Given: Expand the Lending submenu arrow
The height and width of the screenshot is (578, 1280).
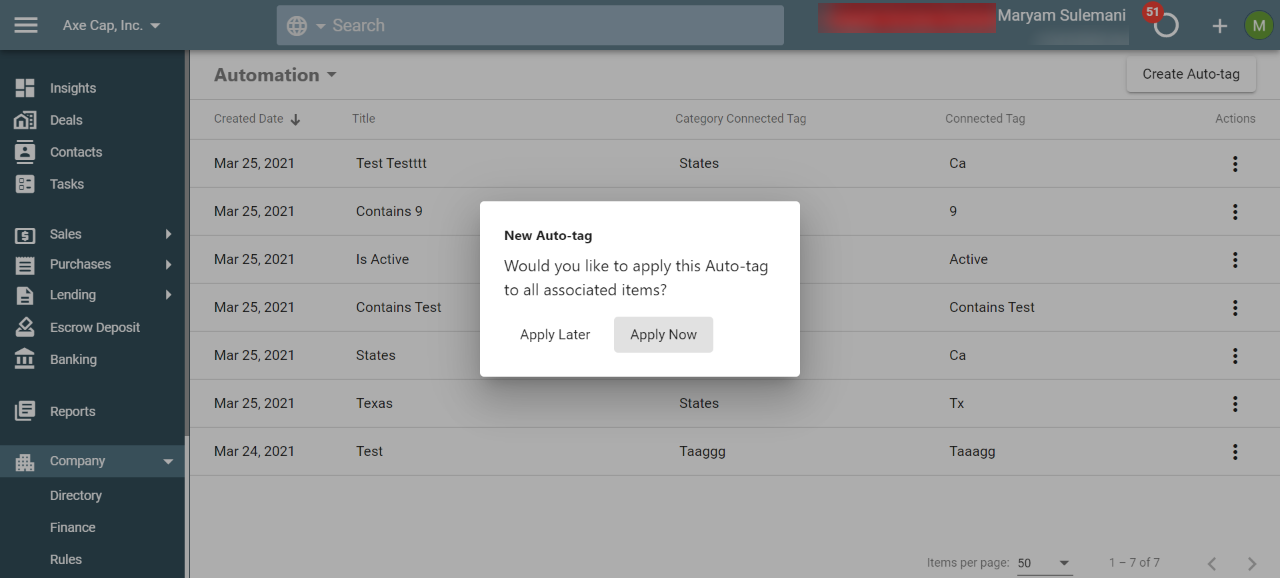Looking at the screenshot, I should click(168, 295).
